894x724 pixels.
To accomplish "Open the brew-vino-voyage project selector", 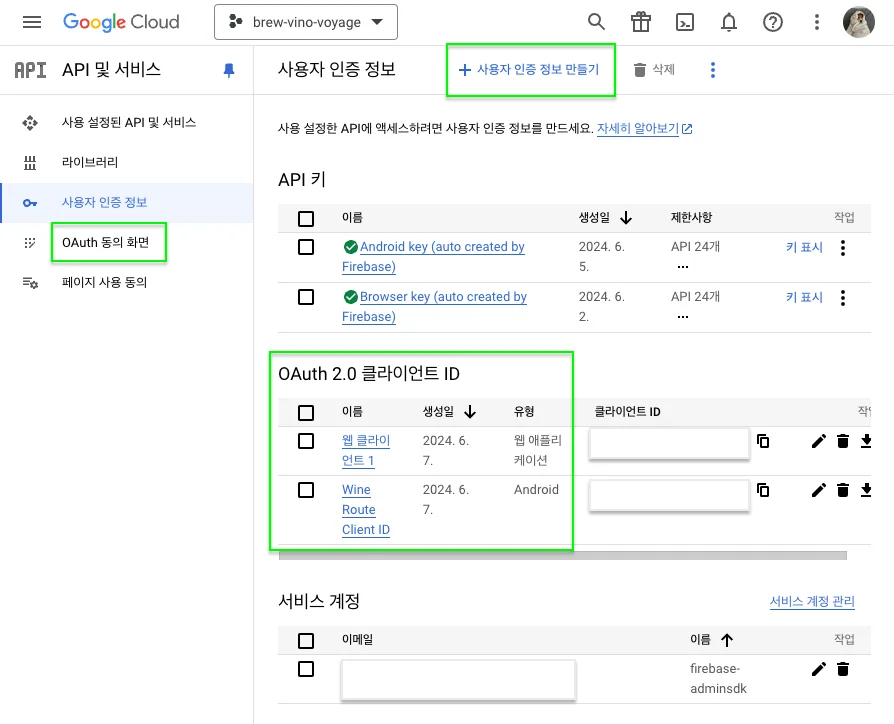I will pos(306,22).
